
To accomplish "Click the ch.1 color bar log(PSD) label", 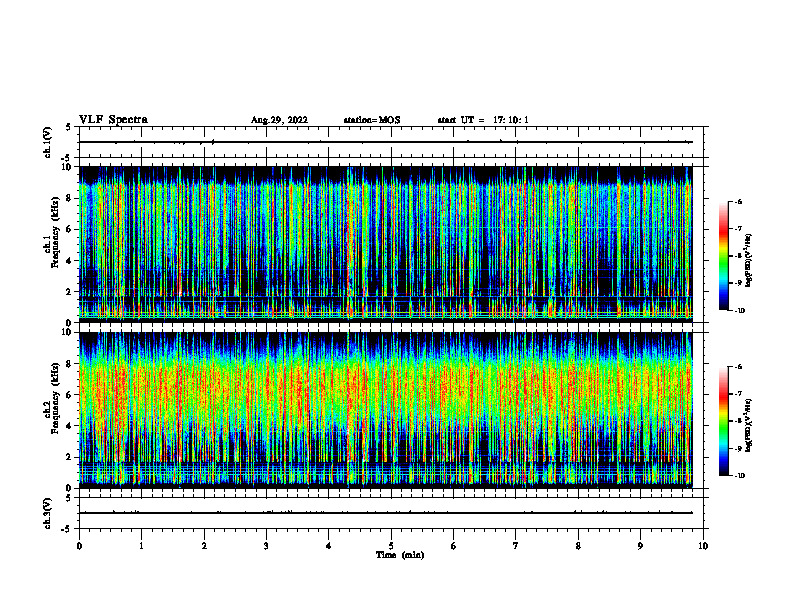I will [749, 261].
